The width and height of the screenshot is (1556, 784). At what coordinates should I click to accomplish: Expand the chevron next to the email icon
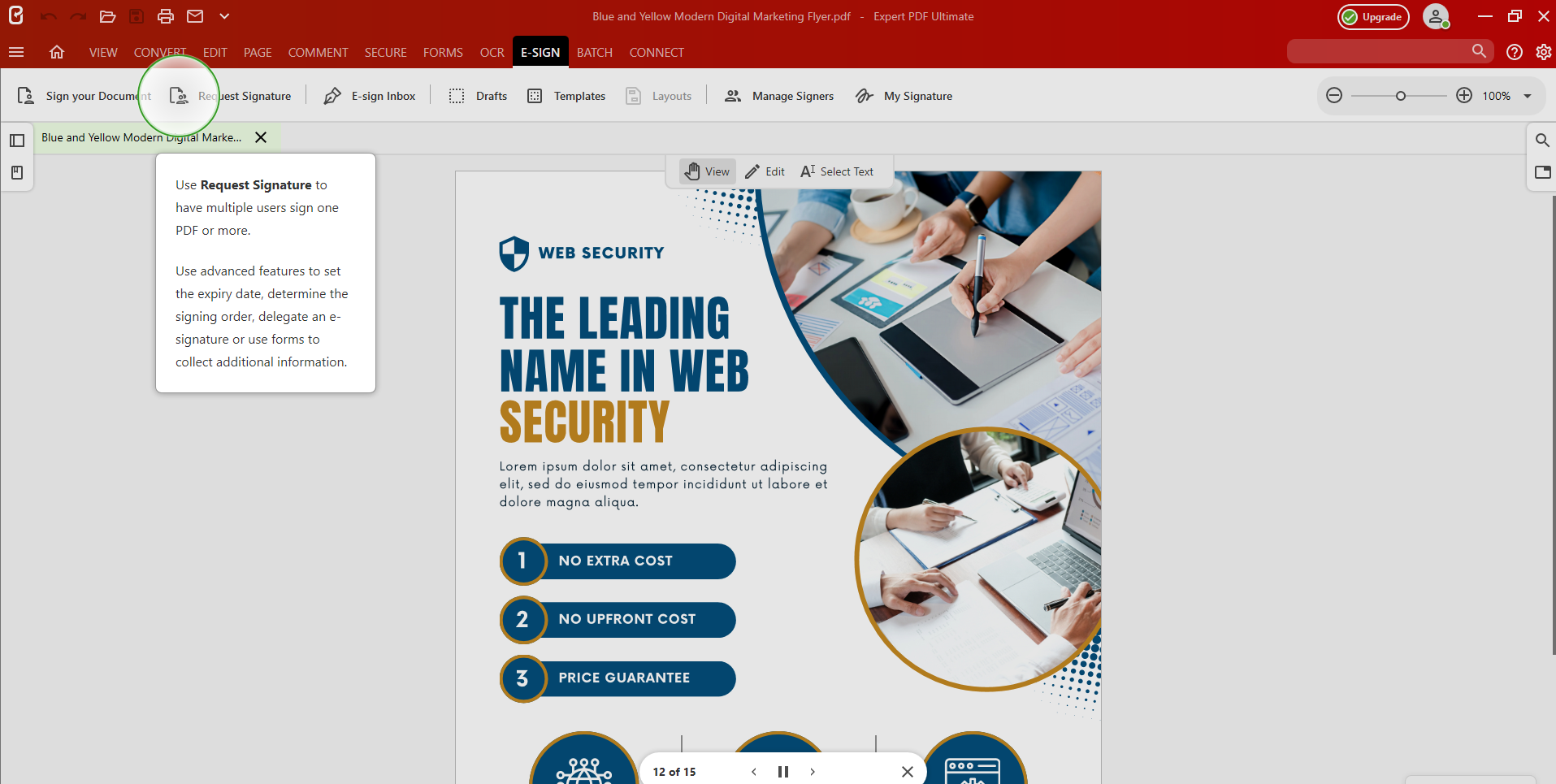[224, 16]
